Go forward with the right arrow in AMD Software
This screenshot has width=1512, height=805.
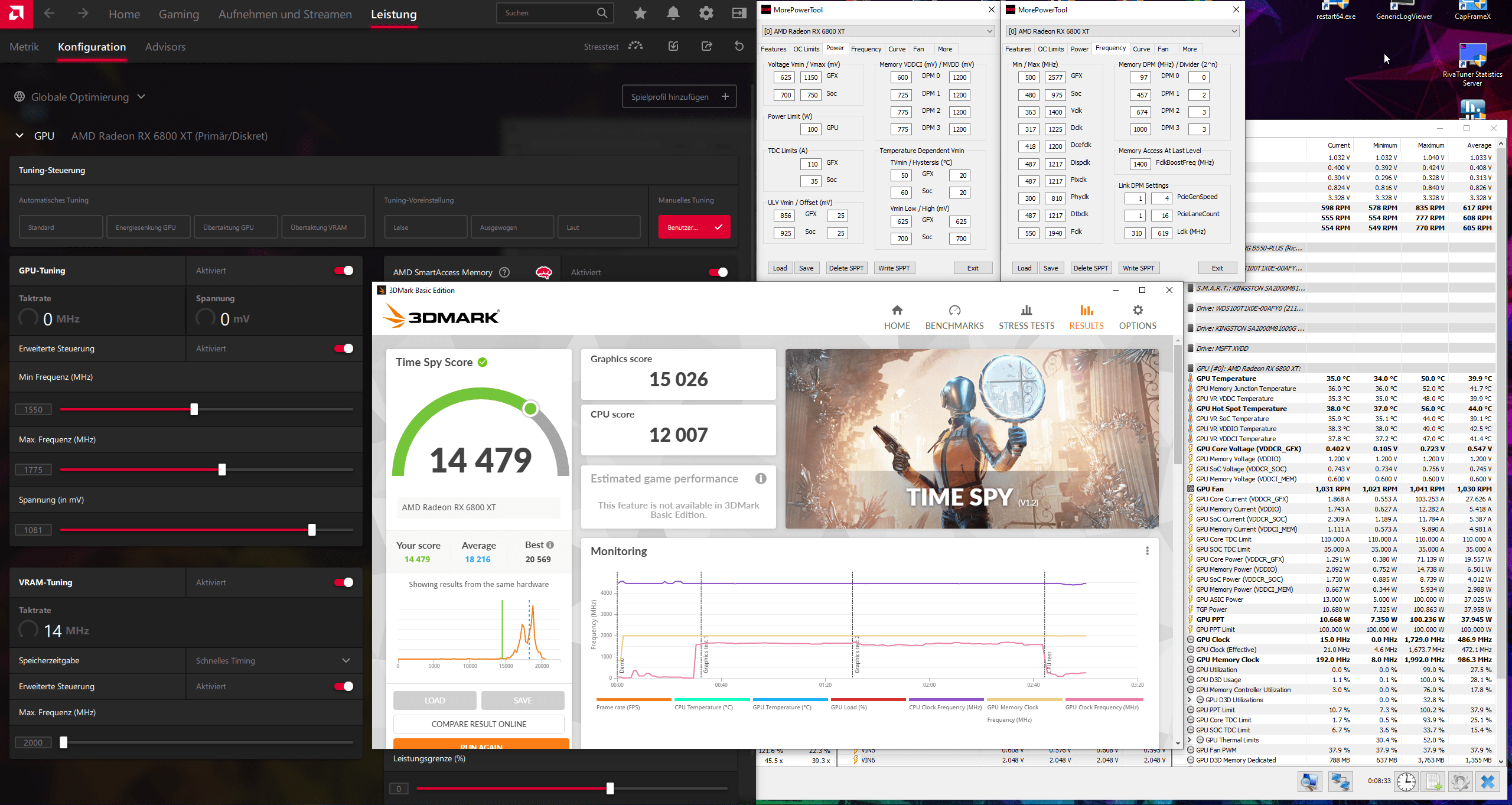point(83,13)
